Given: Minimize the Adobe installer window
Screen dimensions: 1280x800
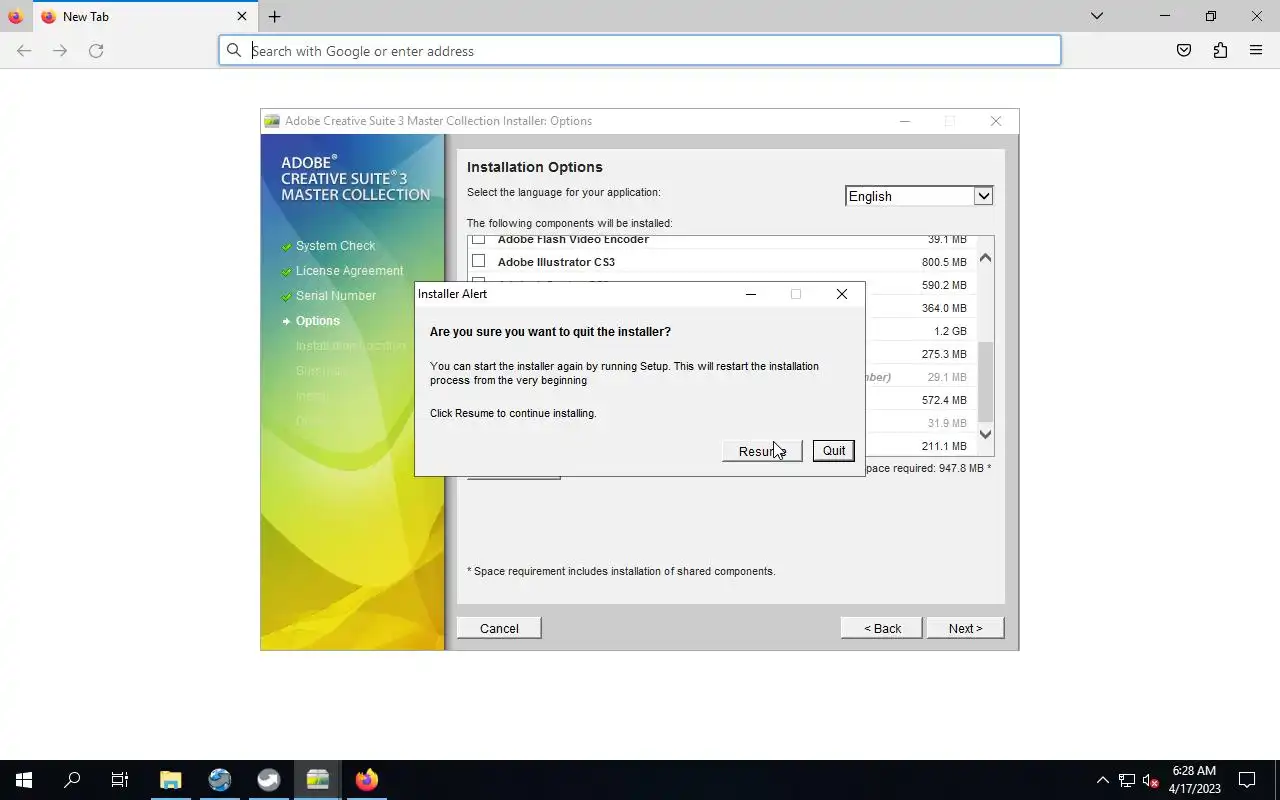Looking at the screenshot, I should pos(905,121).
